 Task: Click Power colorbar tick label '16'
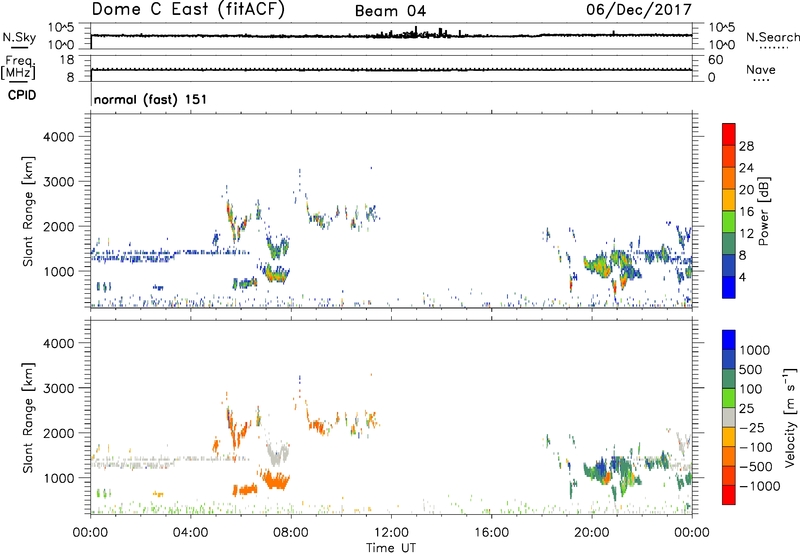pos(746,212)
